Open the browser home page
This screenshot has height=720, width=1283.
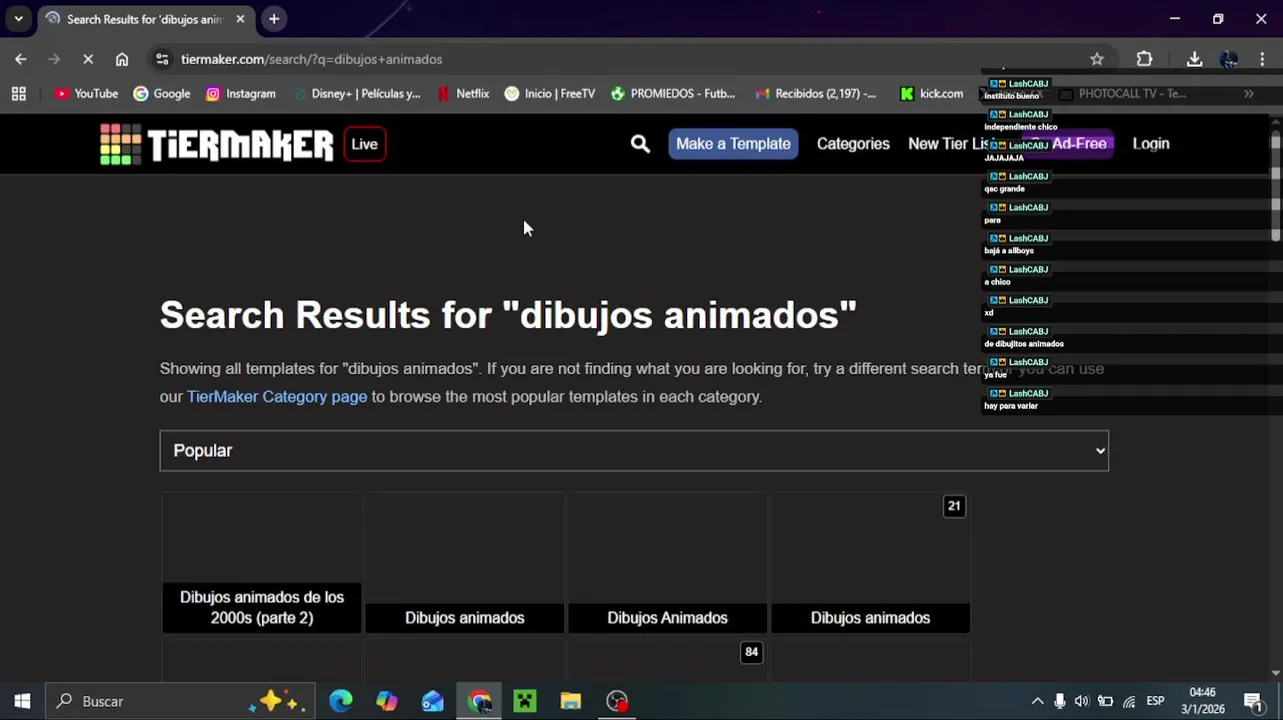tap(122, 59)
